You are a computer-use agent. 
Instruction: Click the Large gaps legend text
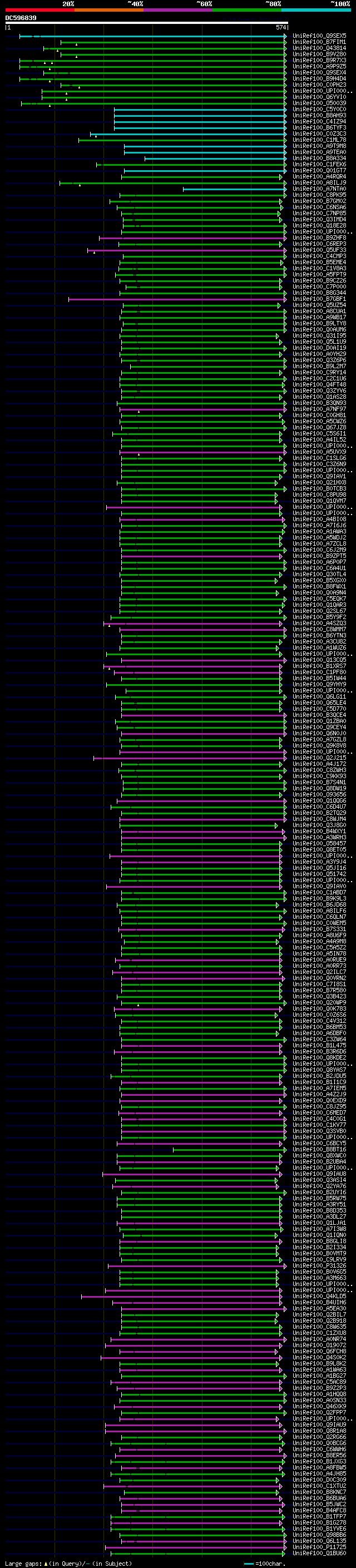(68, 1564)
